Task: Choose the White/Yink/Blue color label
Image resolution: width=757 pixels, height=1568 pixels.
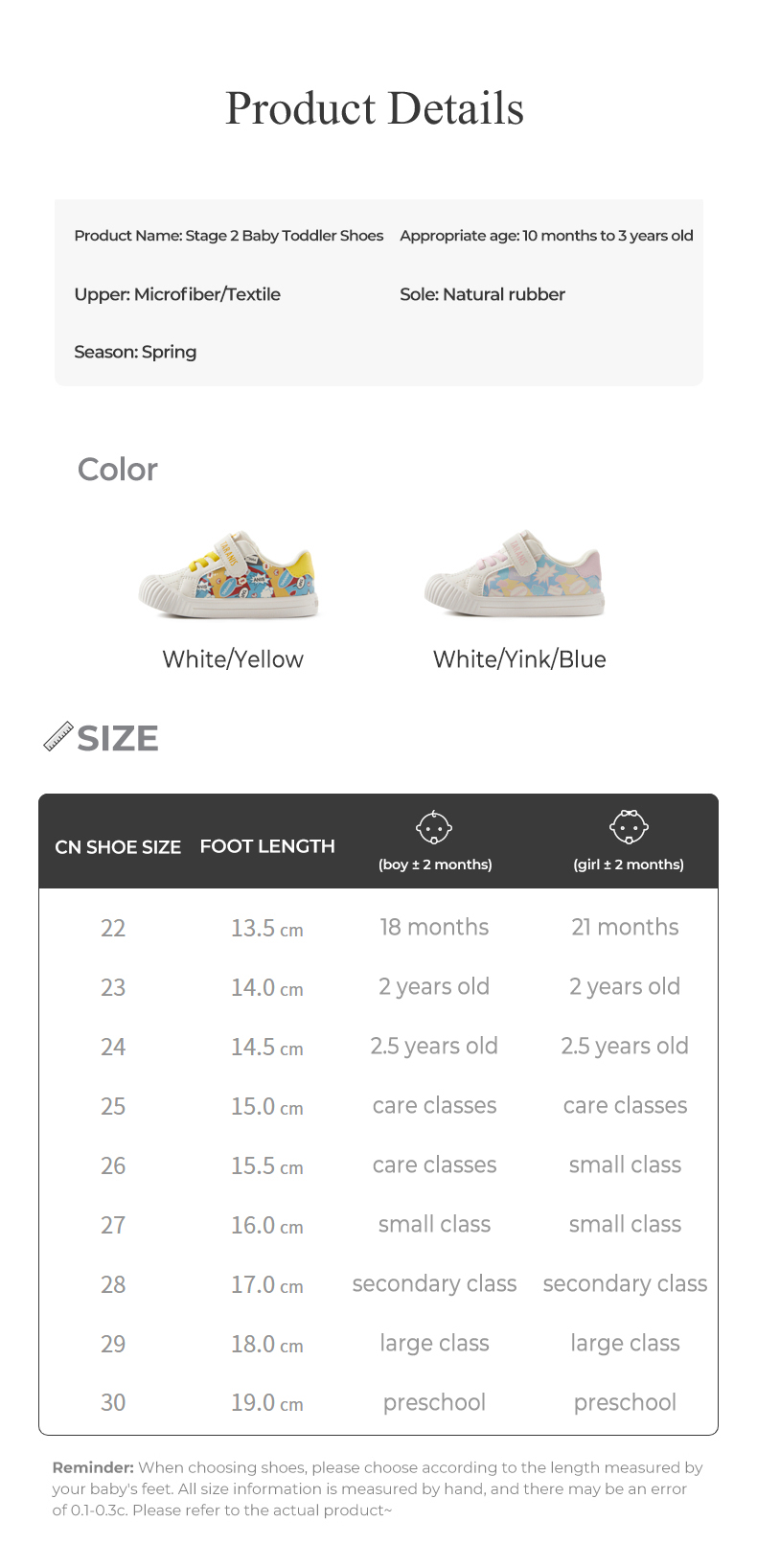Action: tap(519, 659)
